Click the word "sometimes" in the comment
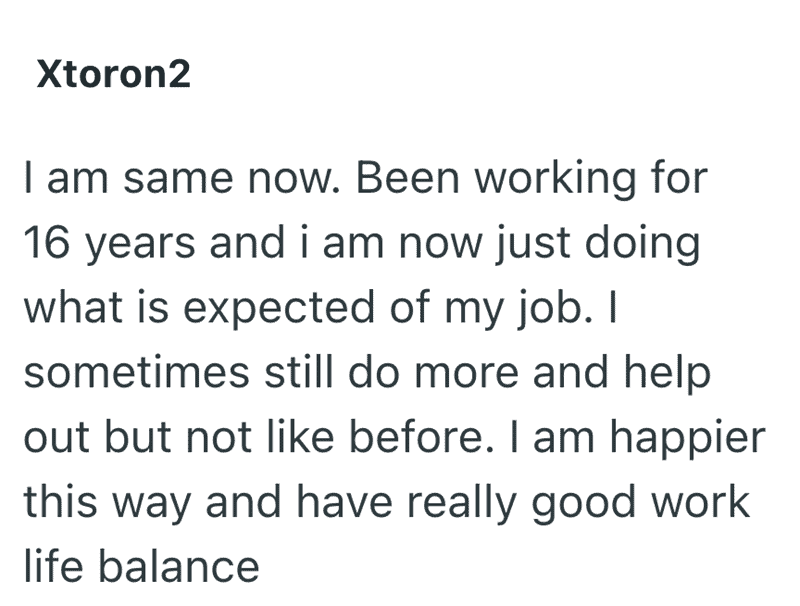800x606 pixels. 137,372
